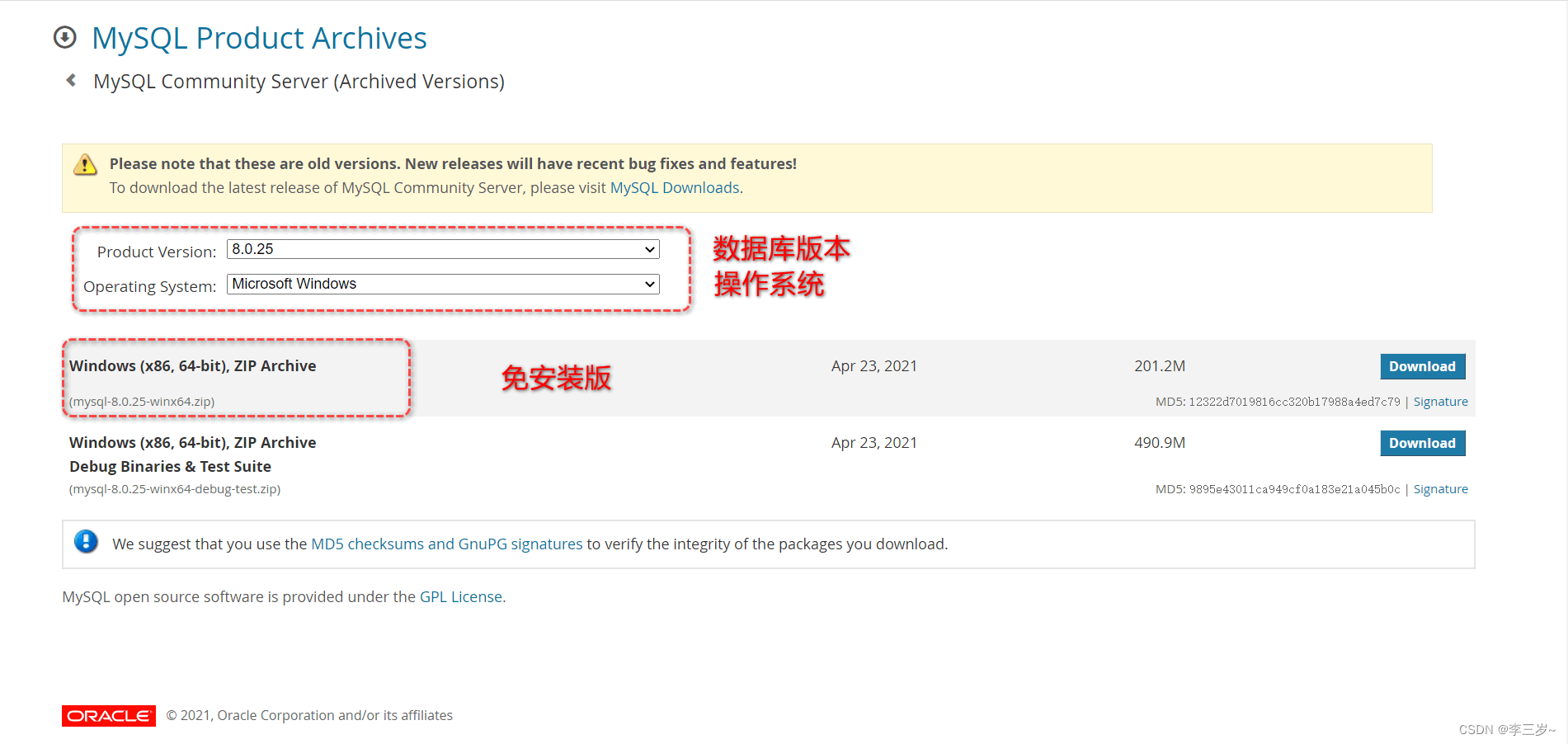Click Apr 23, 2021 date in first ZIP Archive row
1568x744 pixels.
pyautogui.click(x=874, y=366)
